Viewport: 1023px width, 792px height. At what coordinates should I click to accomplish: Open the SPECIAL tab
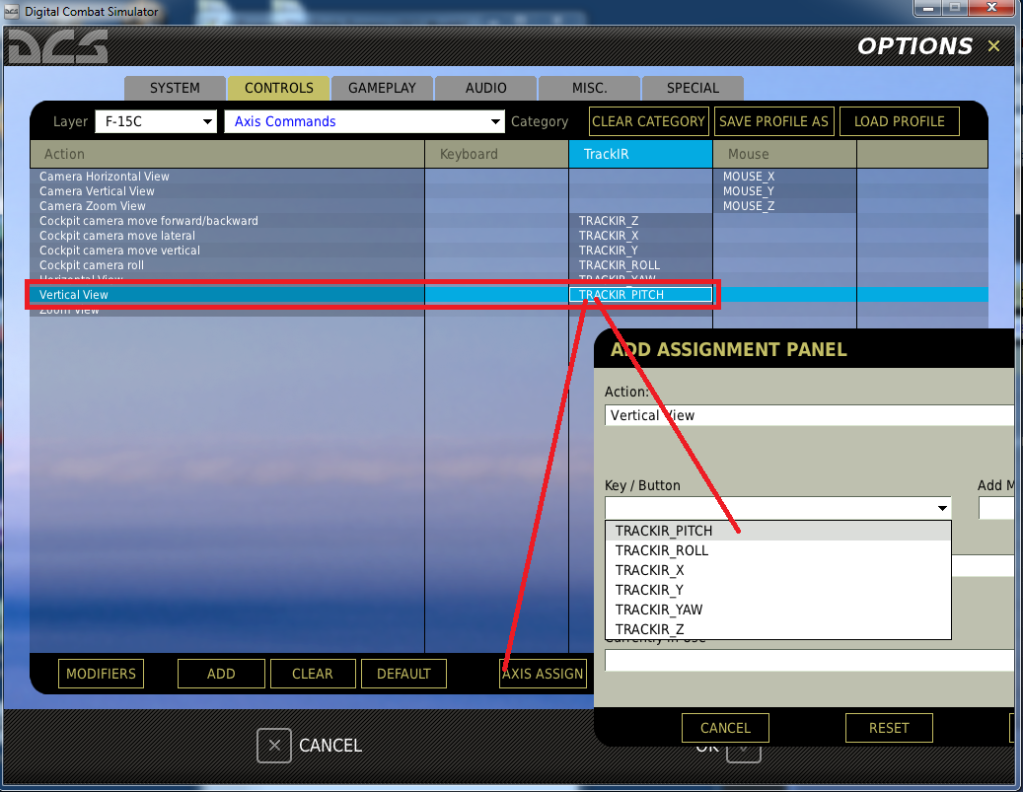[693, 88]
